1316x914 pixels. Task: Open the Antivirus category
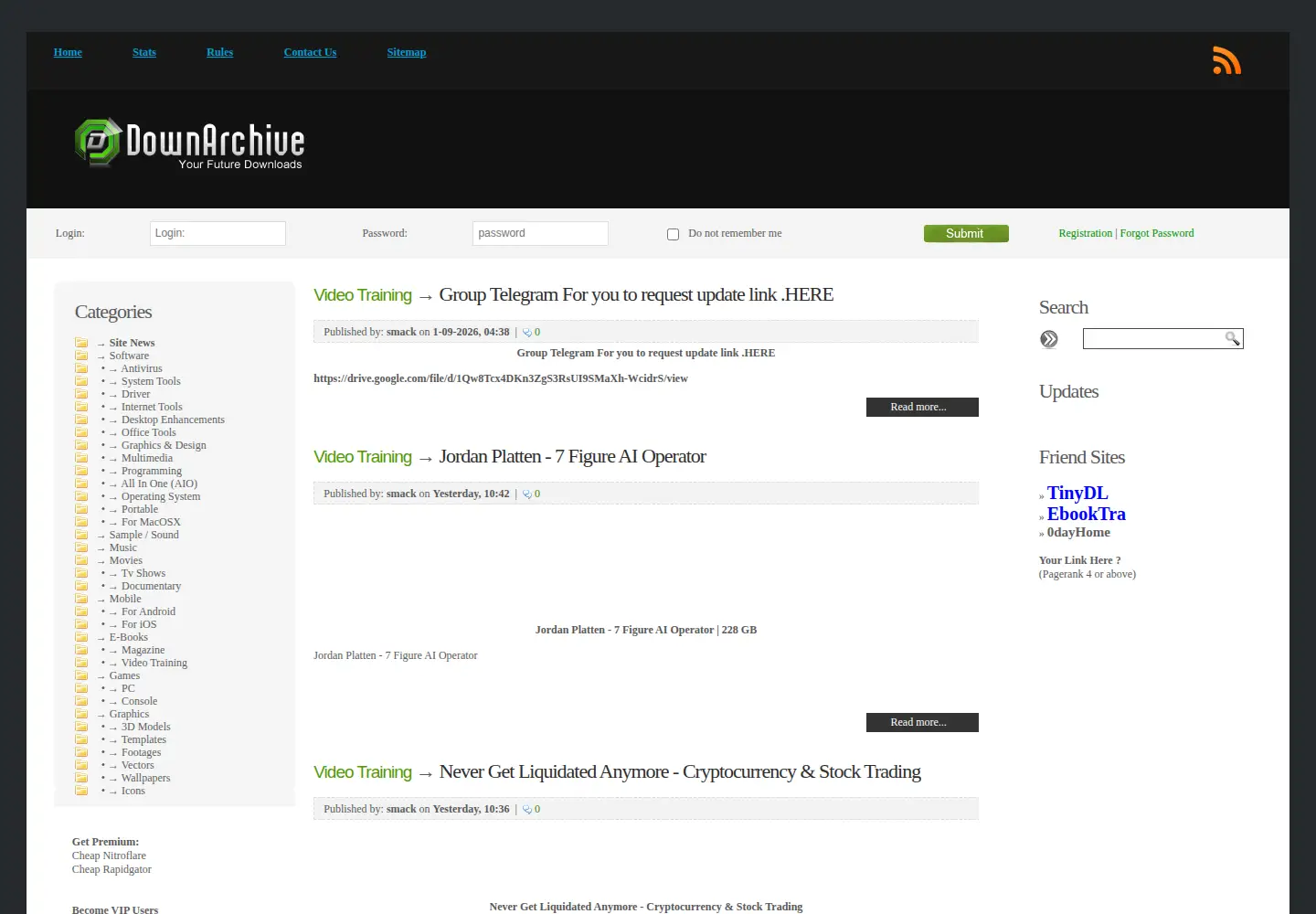(x=142, y=368)
